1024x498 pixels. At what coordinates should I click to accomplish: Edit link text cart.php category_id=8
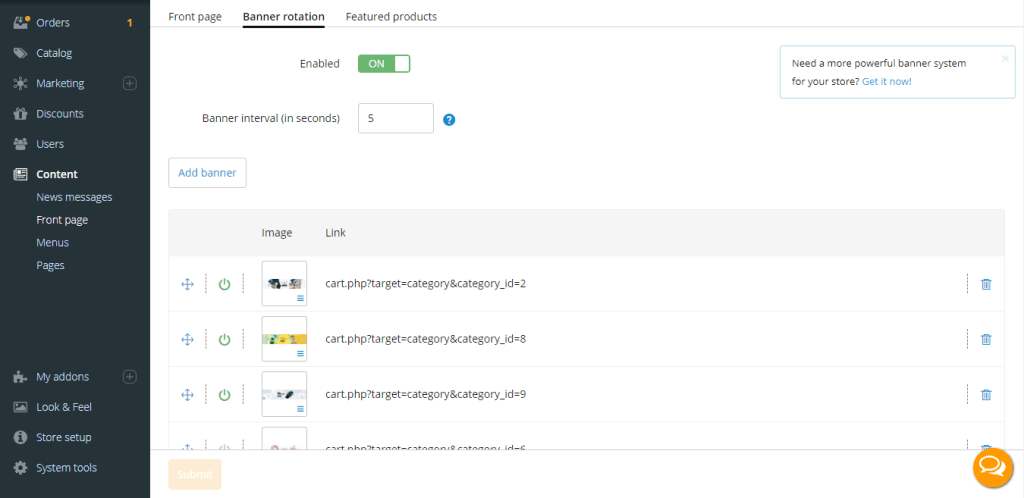click(x=426, y=339)
